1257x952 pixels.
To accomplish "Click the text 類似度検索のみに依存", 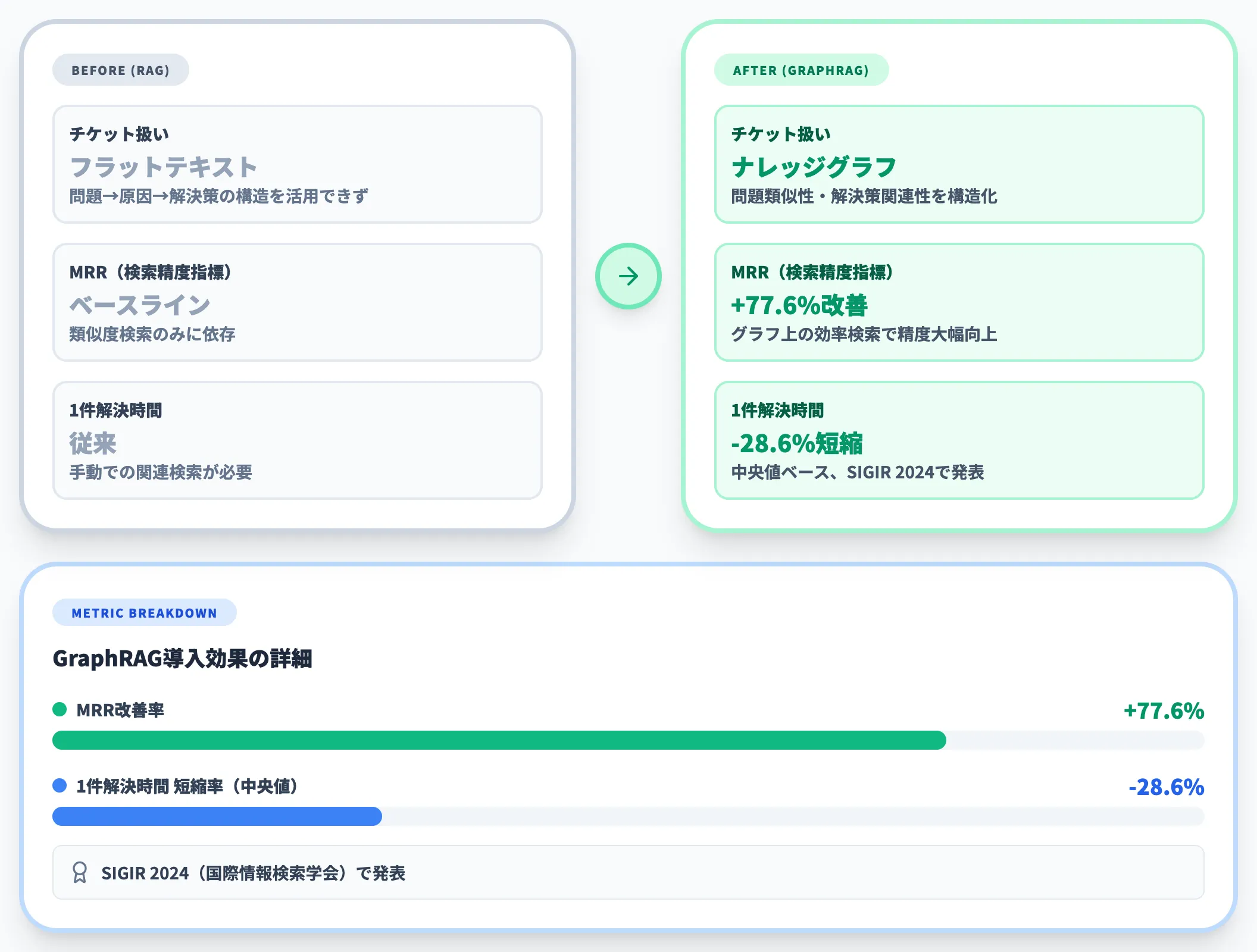I will 152,334.
